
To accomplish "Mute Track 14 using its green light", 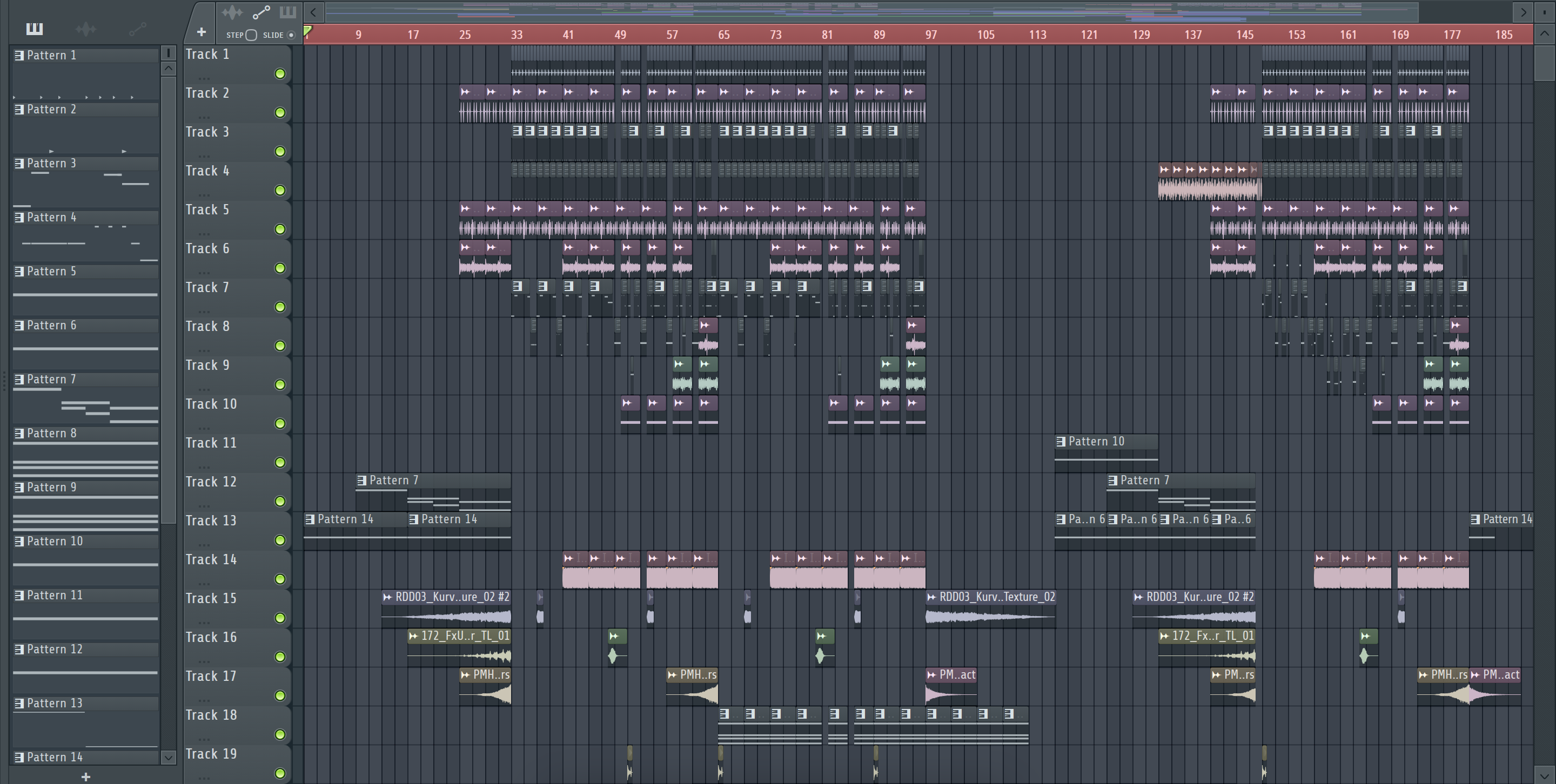I will 280,579.
